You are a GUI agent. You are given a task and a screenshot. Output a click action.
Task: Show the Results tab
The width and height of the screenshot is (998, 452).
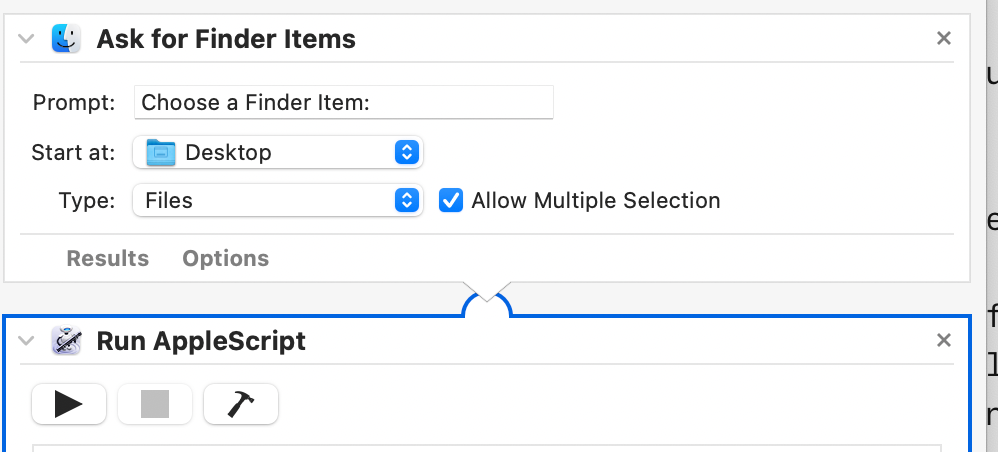tap(107, 258)
